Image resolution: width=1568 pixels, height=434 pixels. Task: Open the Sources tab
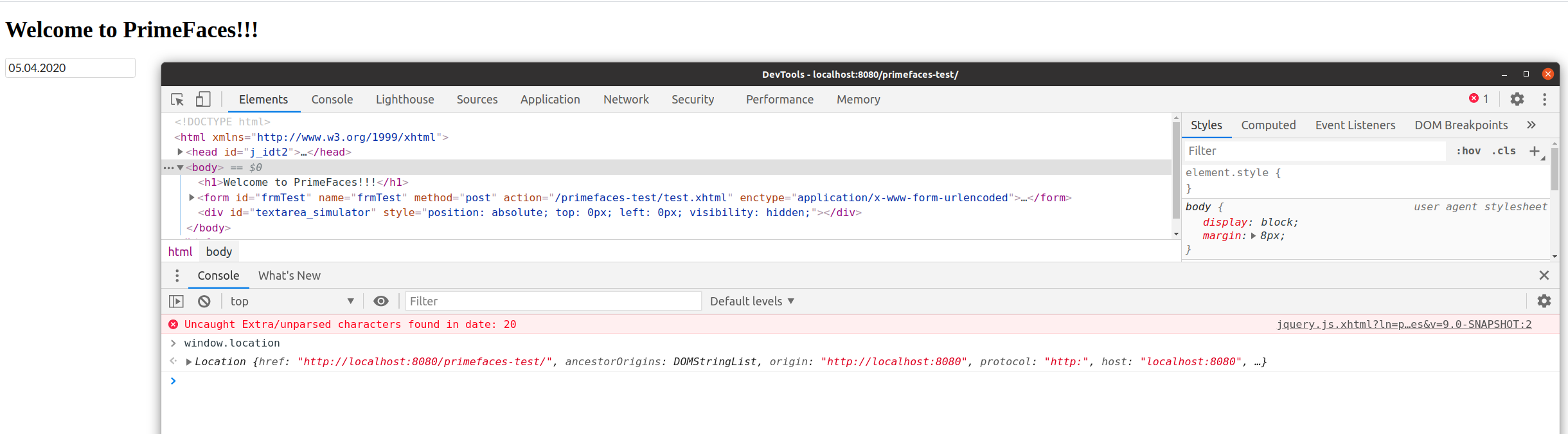click(x=477, y=100)
